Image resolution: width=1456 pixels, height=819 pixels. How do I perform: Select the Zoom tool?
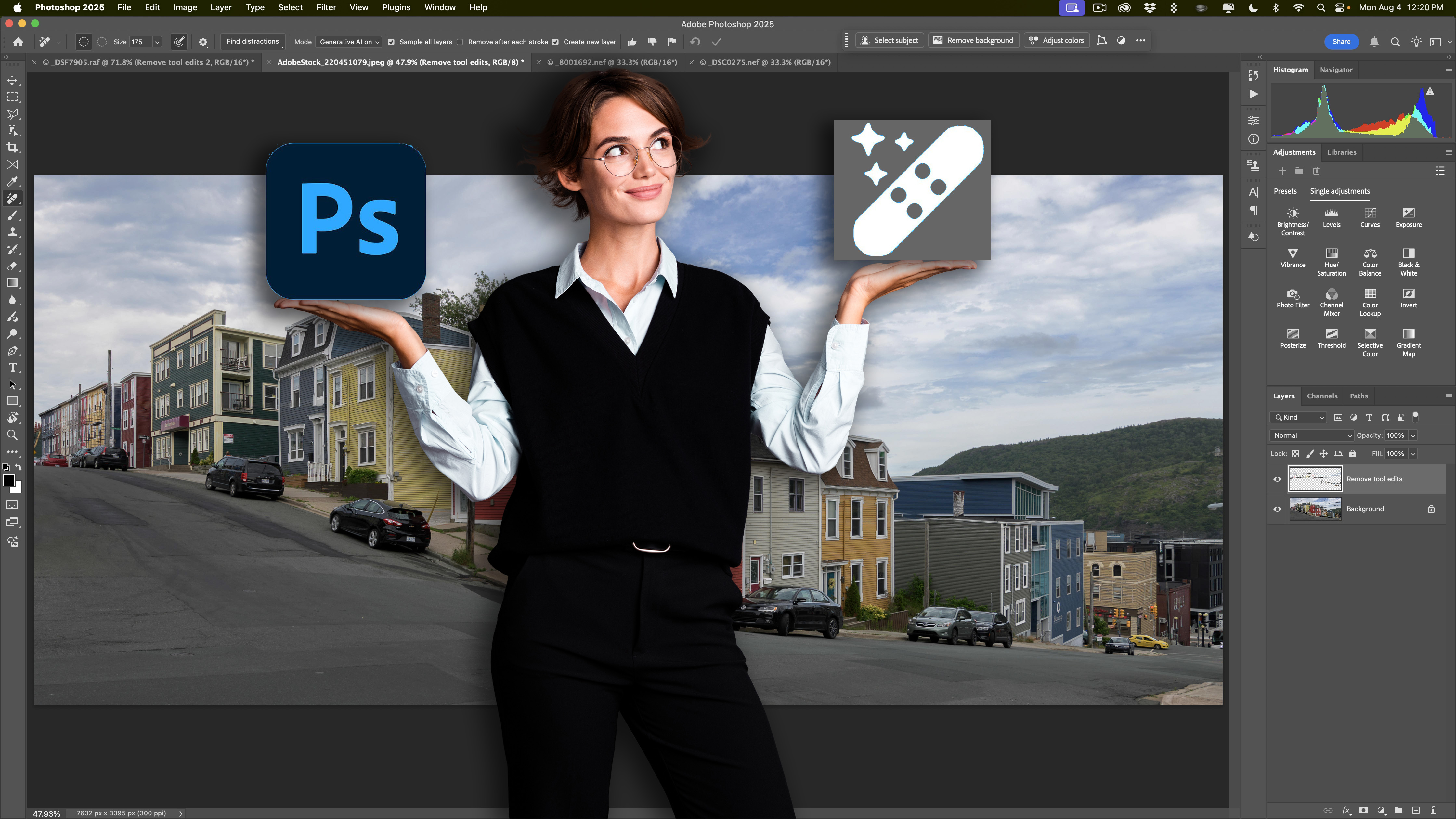pyautogui.click(x=12, y=435)
